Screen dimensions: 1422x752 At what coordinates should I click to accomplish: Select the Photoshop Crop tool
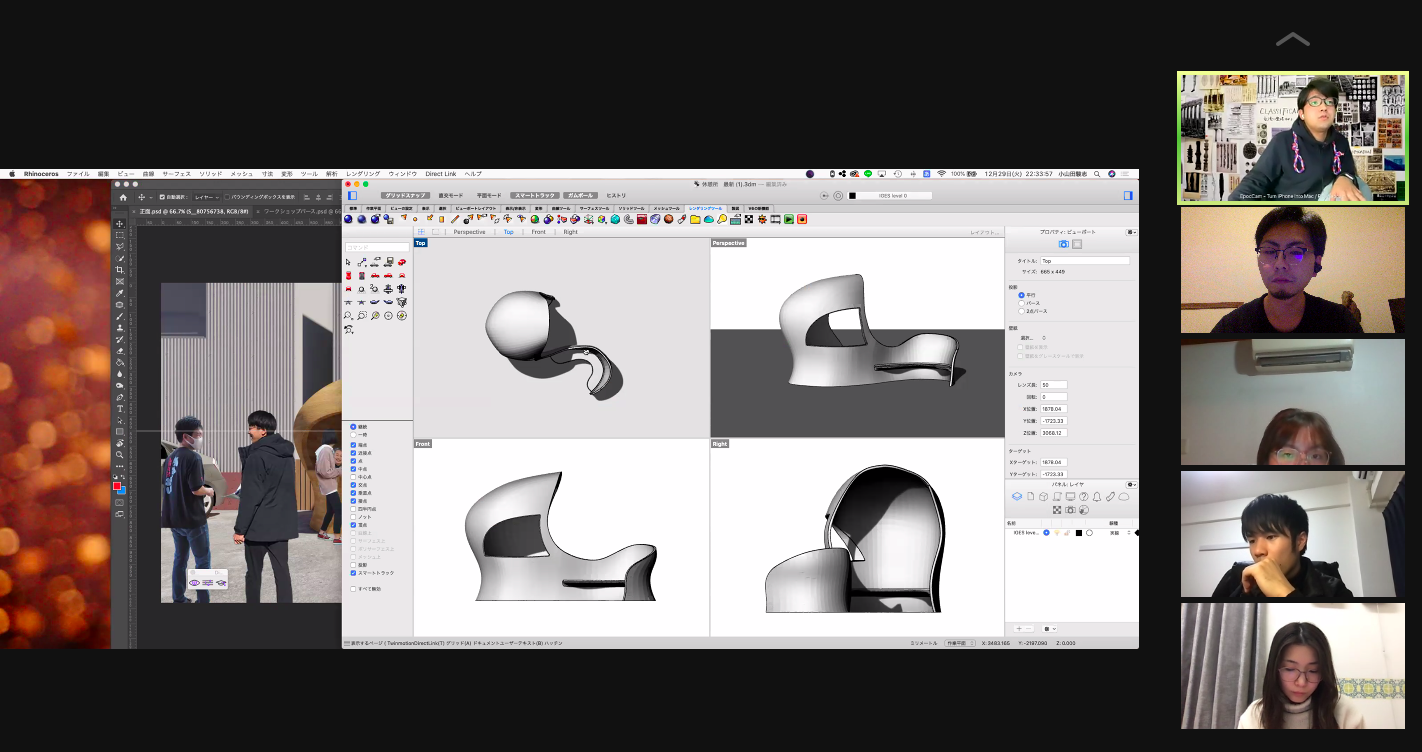click(x=120, y=270)
